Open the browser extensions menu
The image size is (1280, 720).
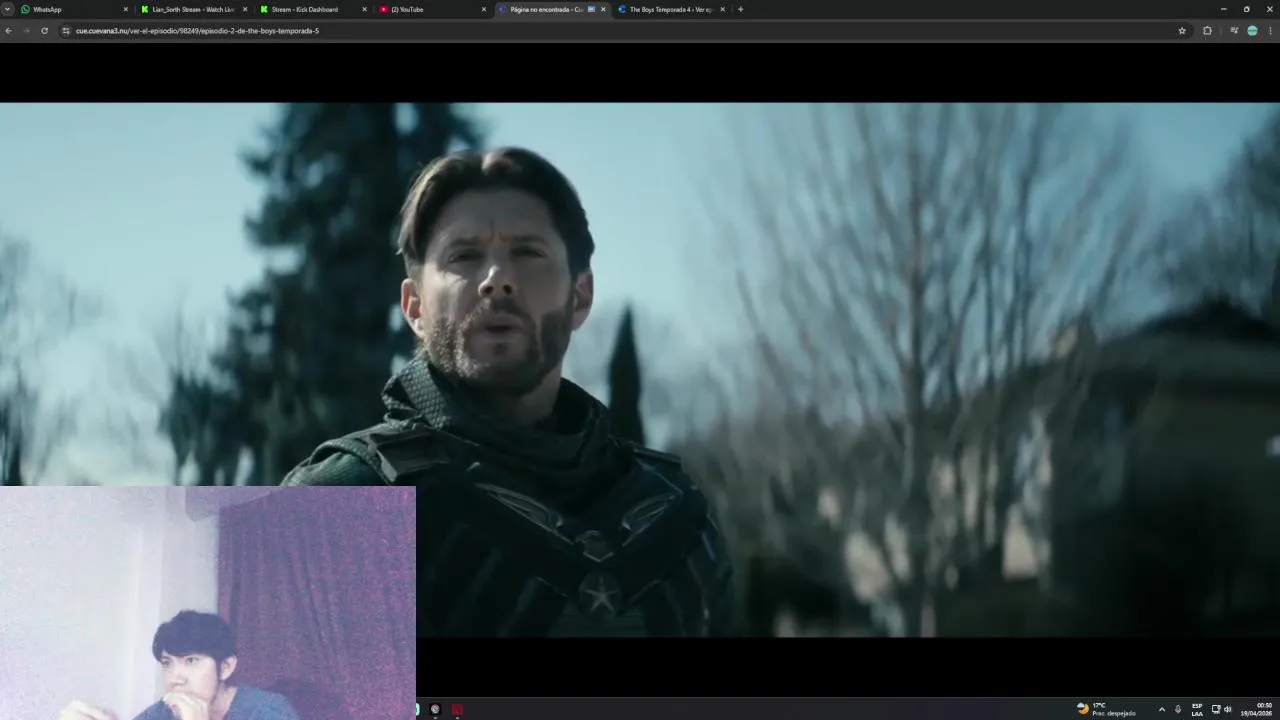pyautogui.click(x=1207, y=31)
